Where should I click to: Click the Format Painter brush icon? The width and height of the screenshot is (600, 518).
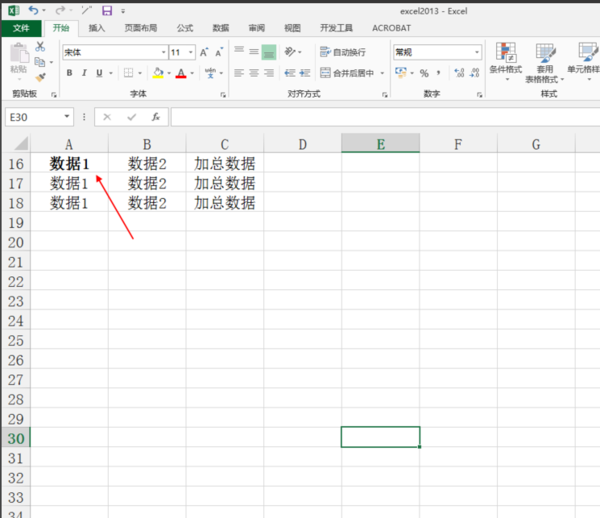[x=40, y=78]
